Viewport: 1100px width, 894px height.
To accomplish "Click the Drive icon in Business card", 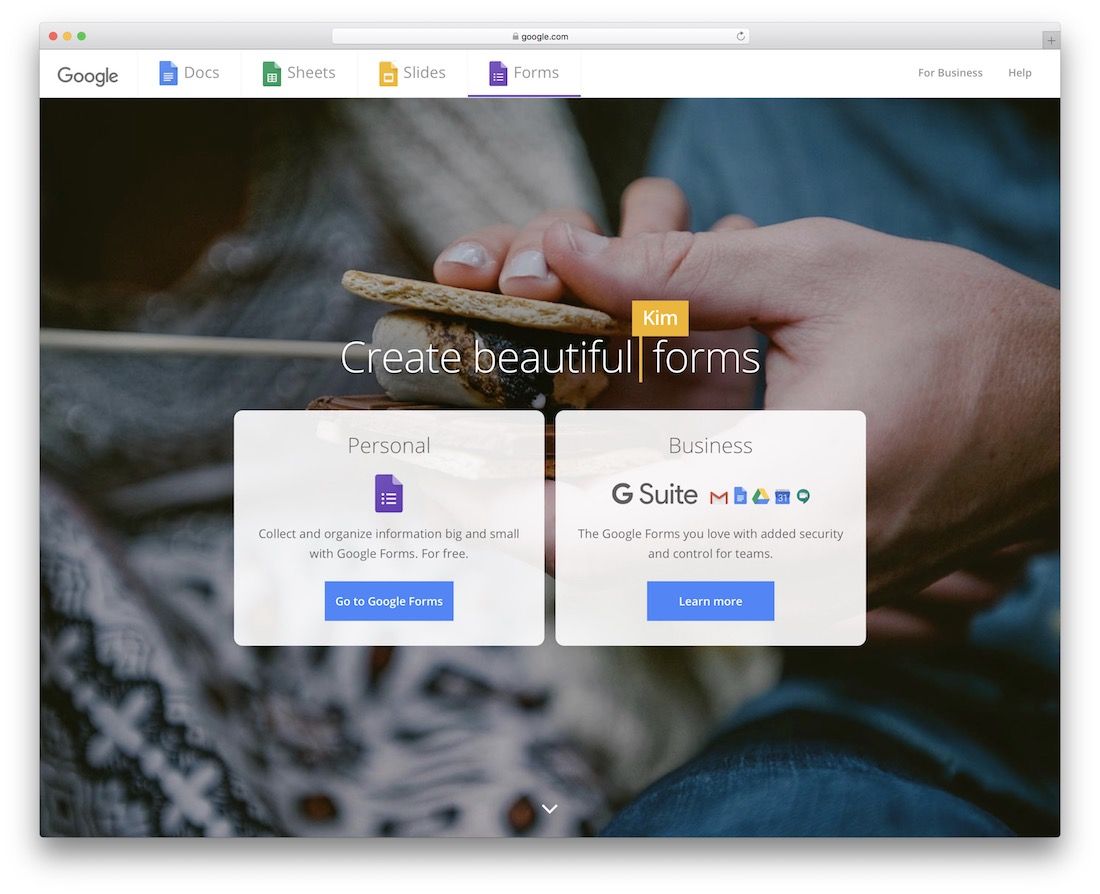I will click(x=760, y=497).
